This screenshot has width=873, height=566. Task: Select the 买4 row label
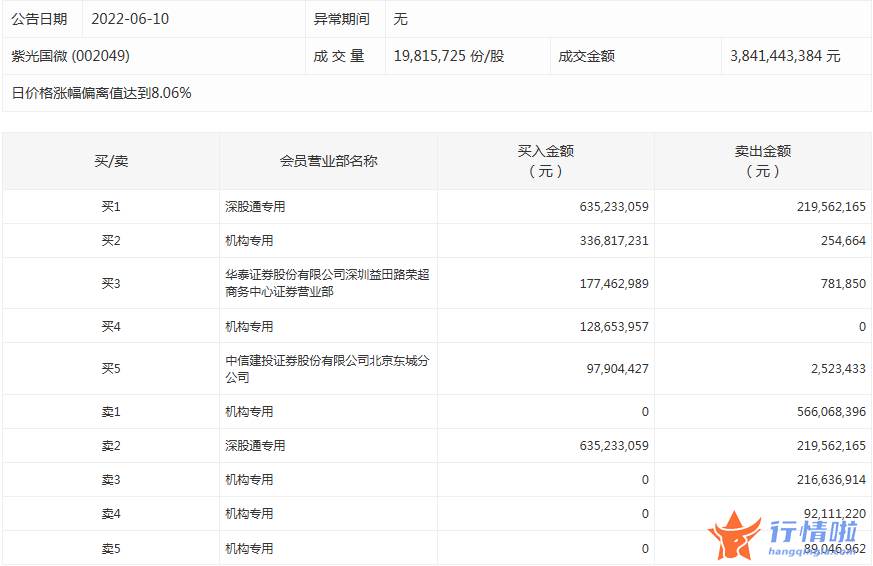click(111, 326)
